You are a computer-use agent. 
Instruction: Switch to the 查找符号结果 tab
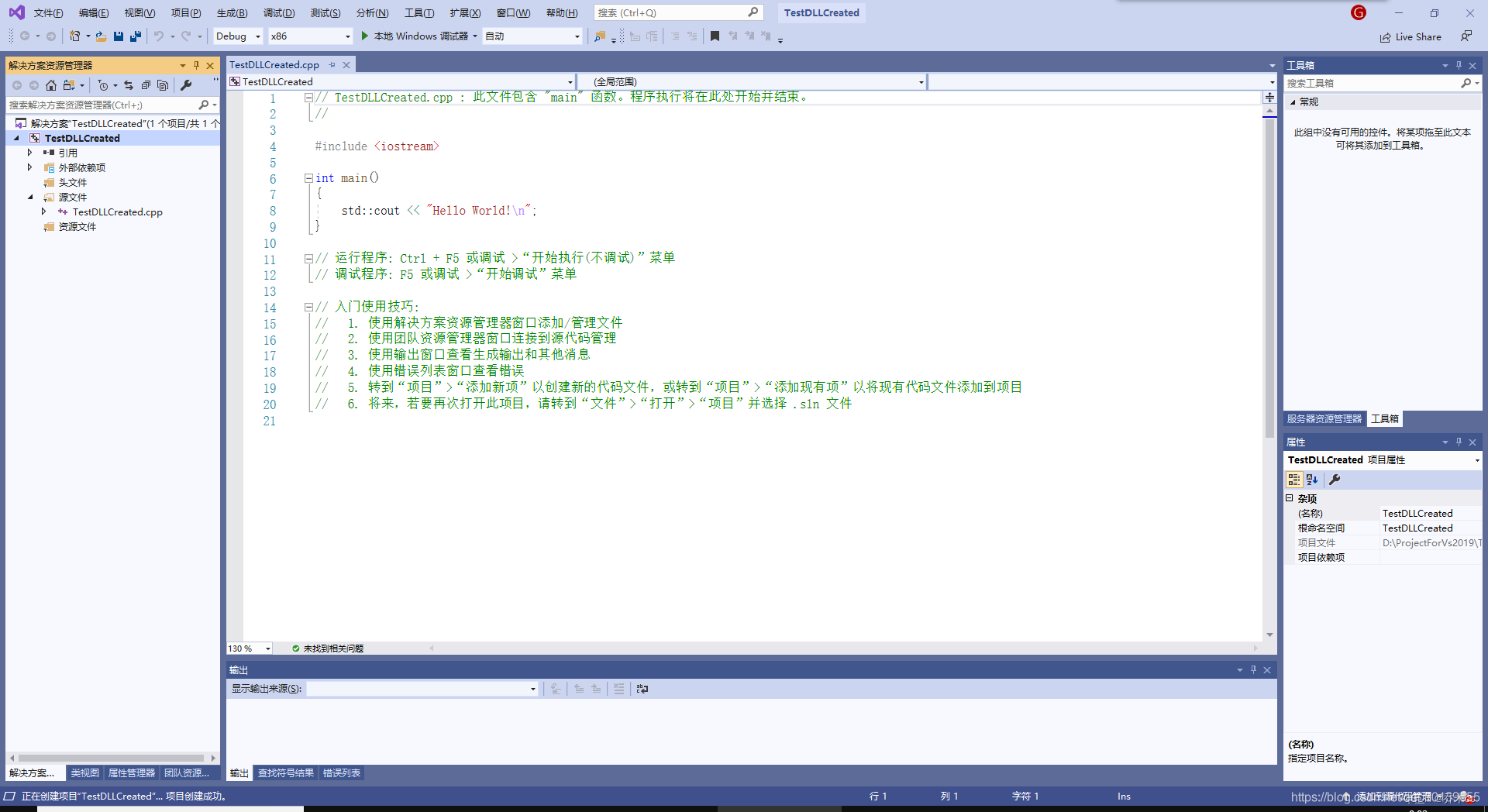[x=286, y=773]
